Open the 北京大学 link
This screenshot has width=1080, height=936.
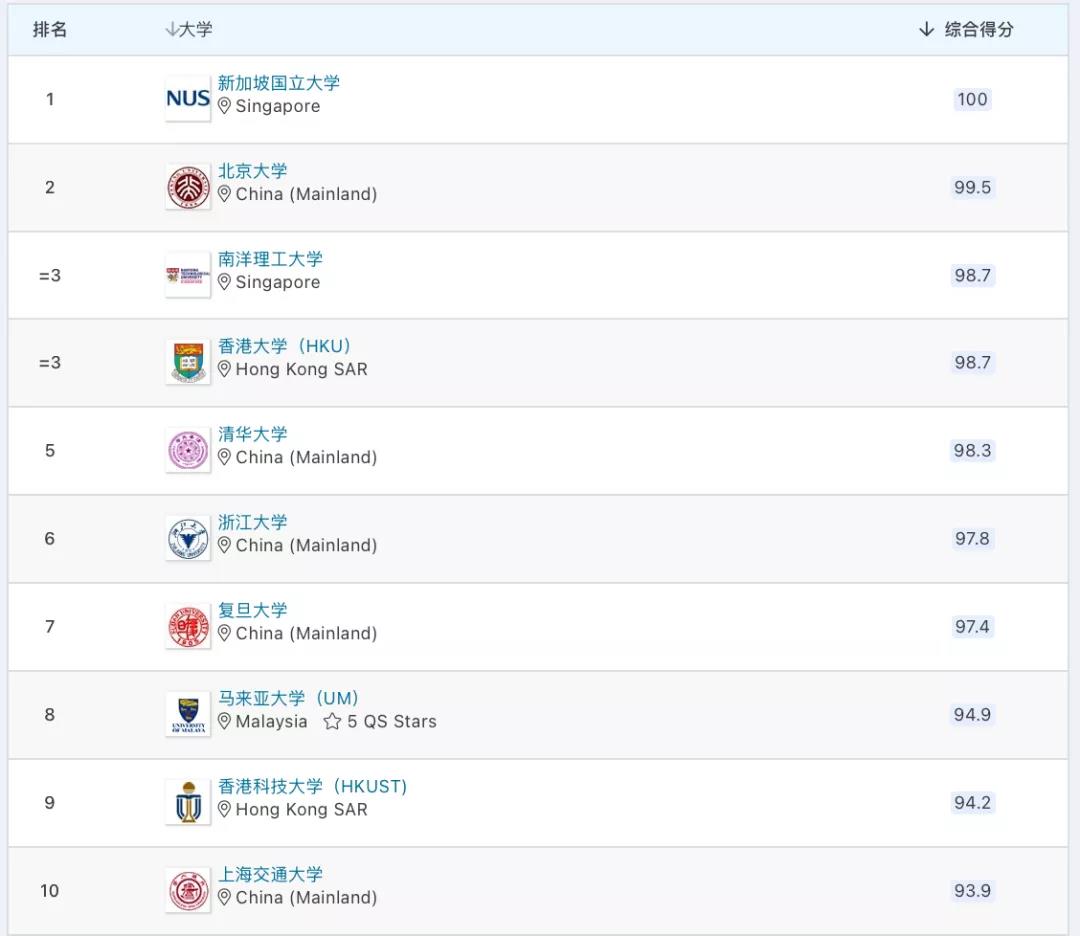(251, 171)
